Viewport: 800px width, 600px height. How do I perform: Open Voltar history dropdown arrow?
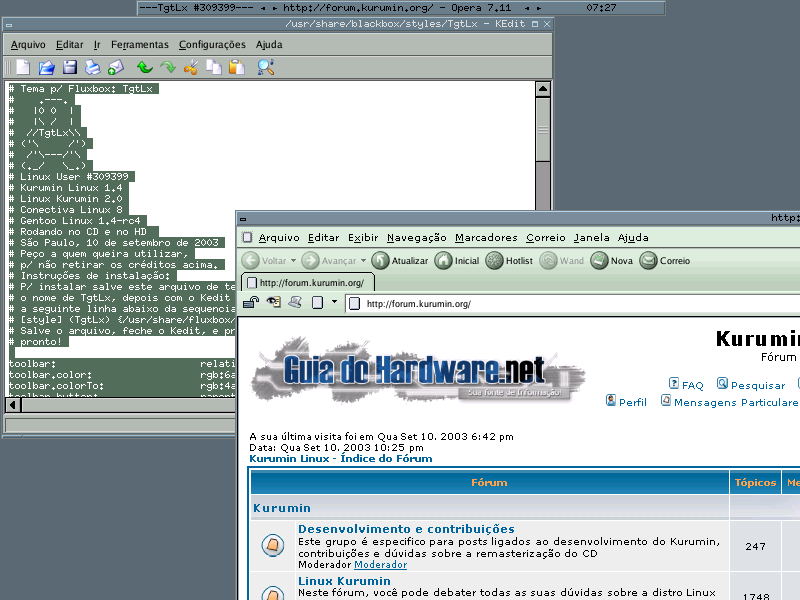[x=293, y=261]
